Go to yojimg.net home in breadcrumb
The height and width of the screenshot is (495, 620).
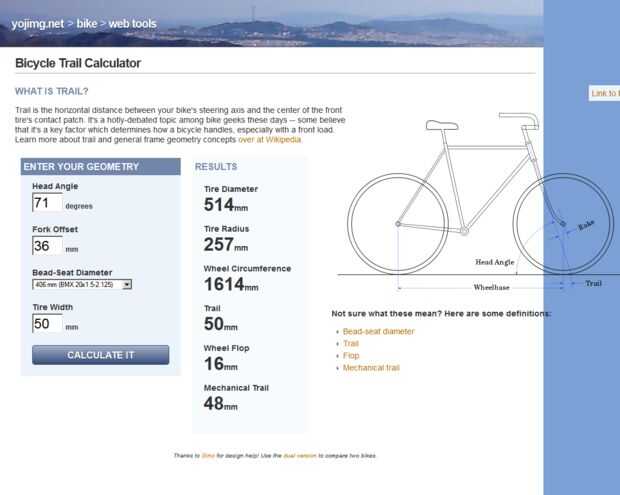(x=38, y=22)
